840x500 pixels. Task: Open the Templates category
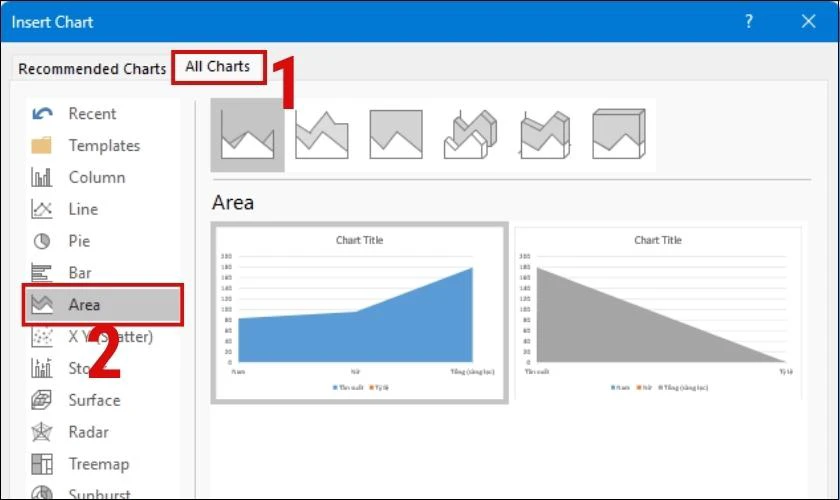click(102, 145)
